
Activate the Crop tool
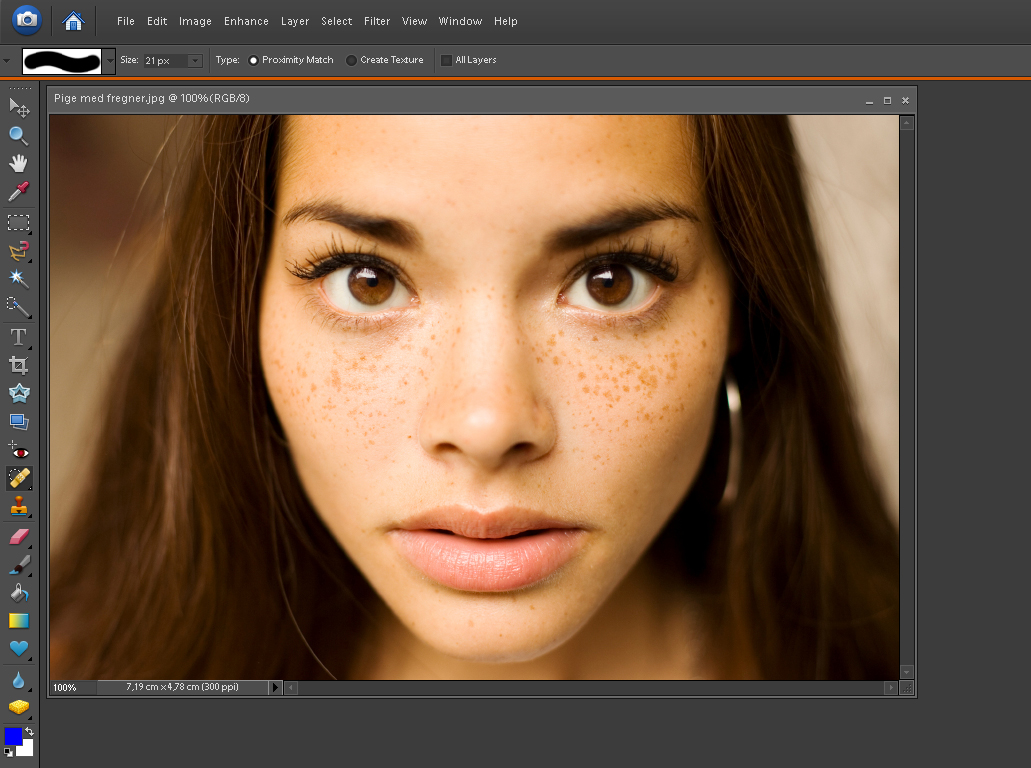pyautogui.click(x=18, y=365)
